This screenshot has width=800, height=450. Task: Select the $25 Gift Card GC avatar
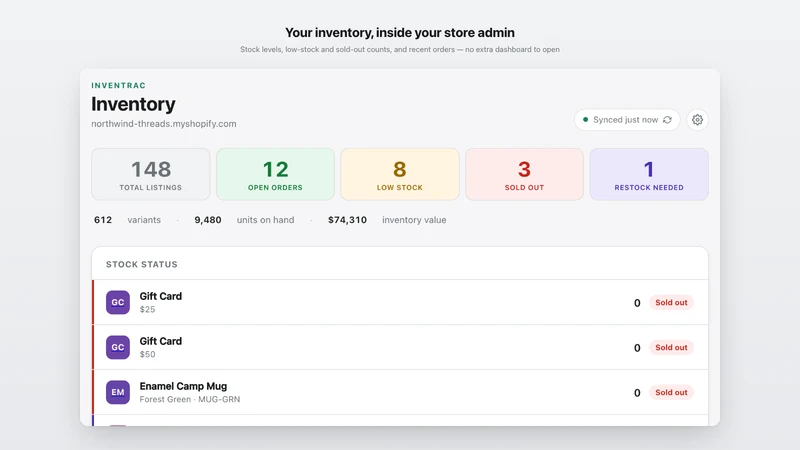118,302
